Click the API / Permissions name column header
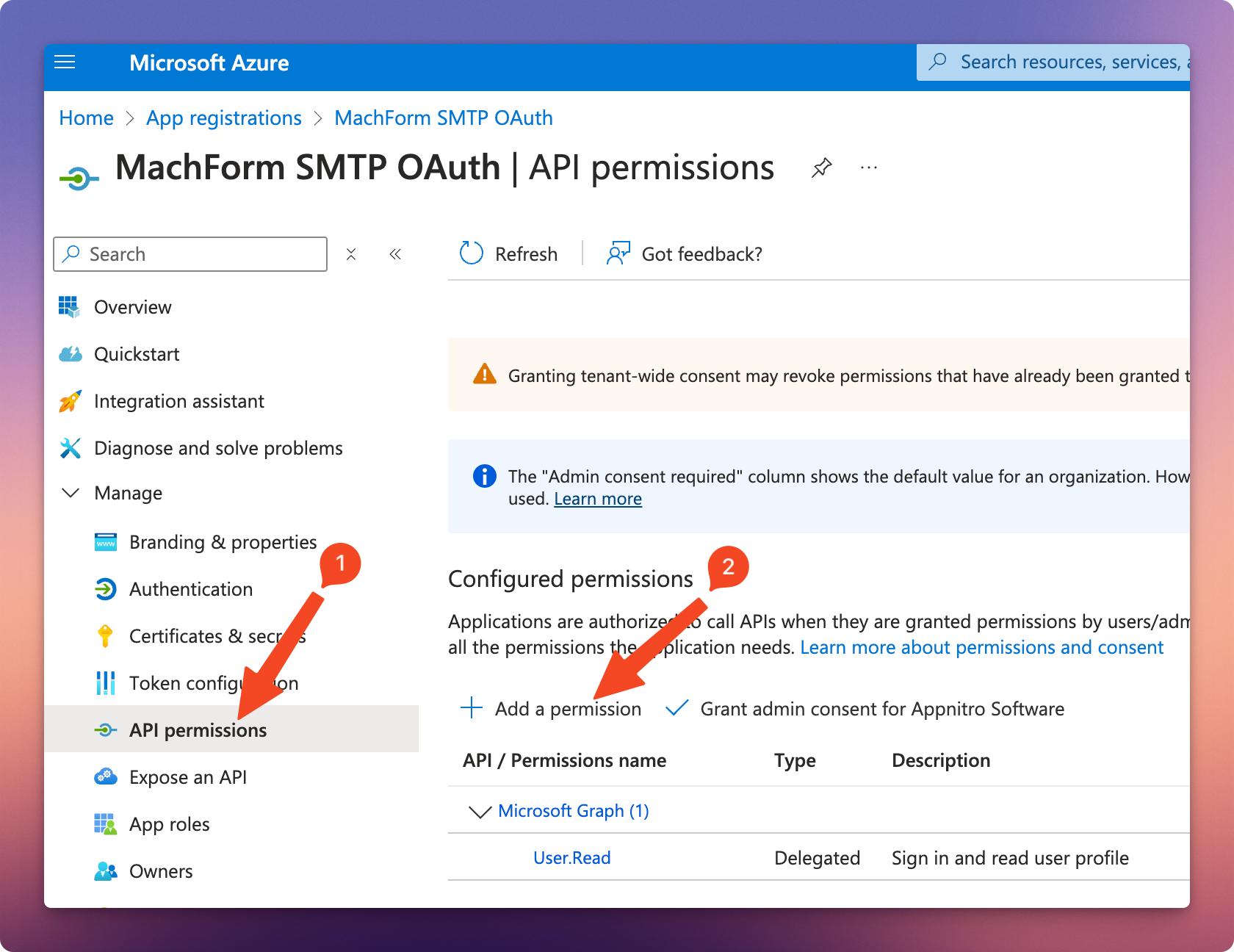The image size is (1234, 952). (565, 760)
